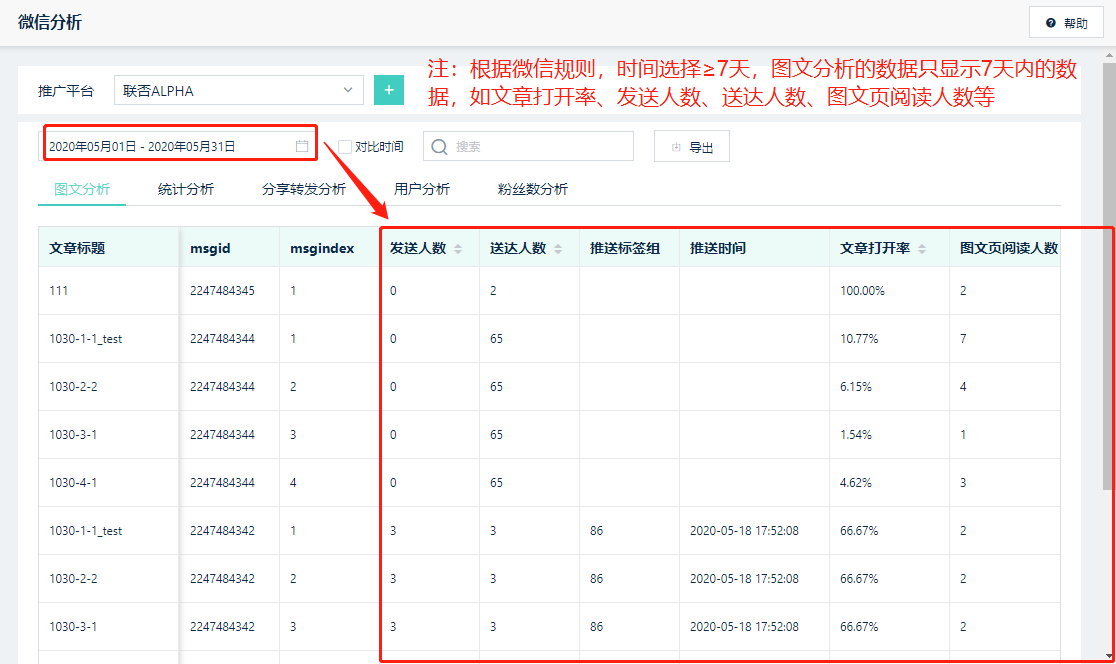Focus the 搜索 search input
The image size is (1116, 664).
pyautogui.click(x=528, y=146)
